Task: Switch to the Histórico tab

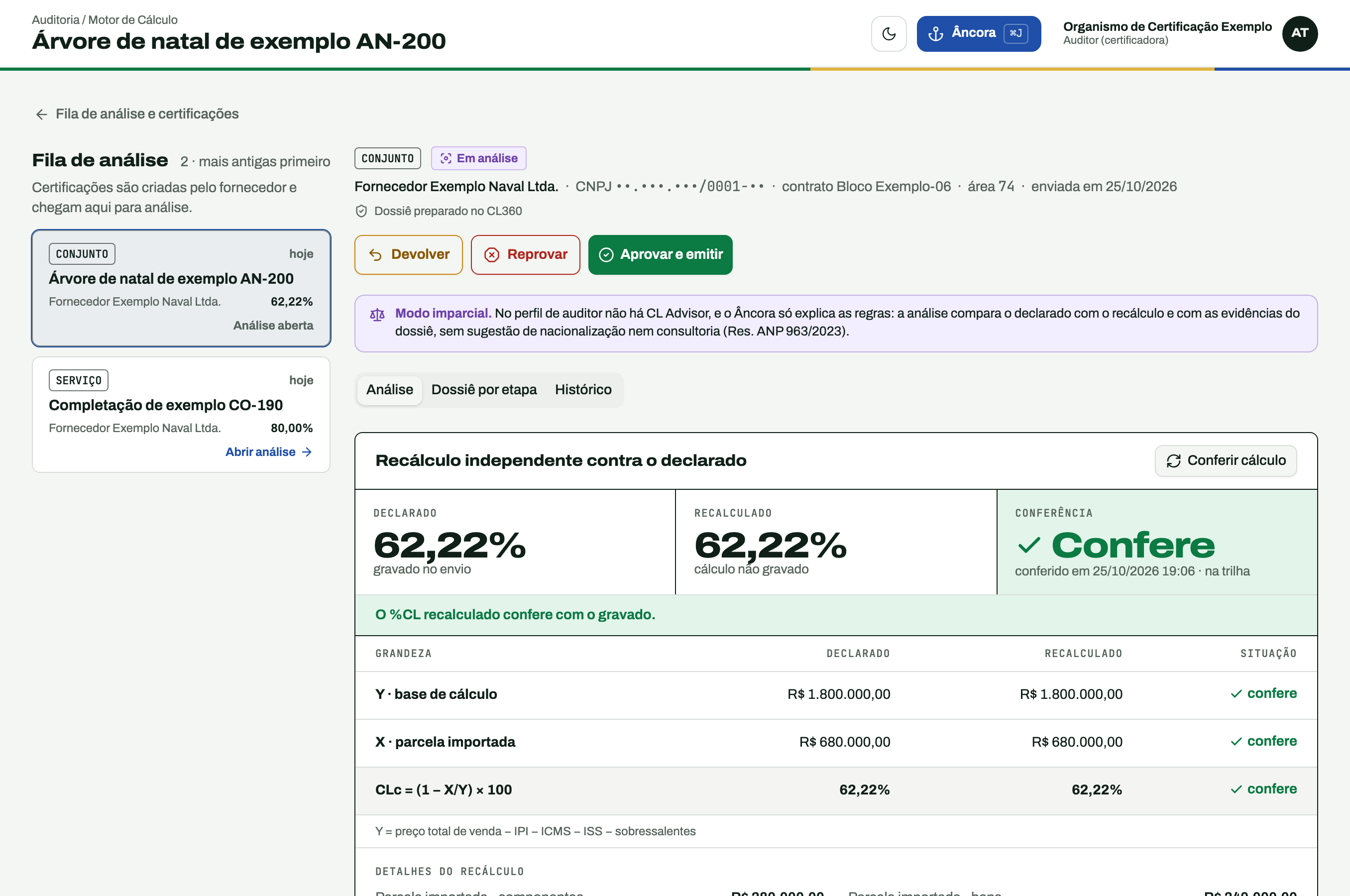Action: click(583, 390)
